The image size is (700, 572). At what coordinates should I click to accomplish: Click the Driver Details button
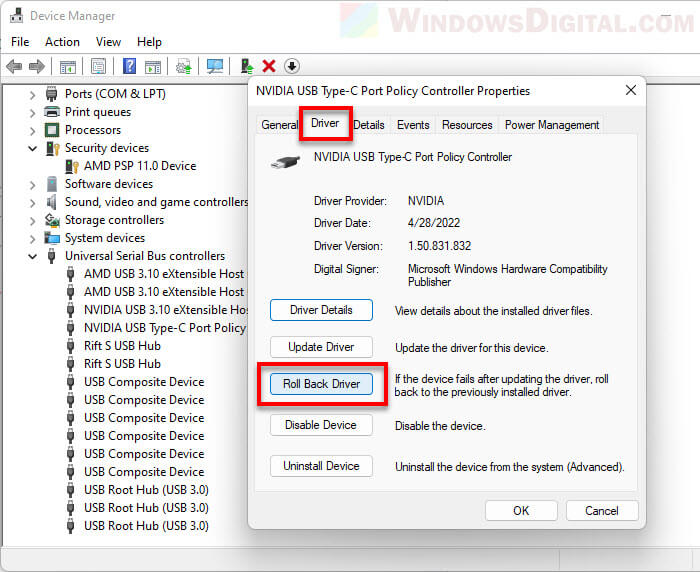pos(321,310)
